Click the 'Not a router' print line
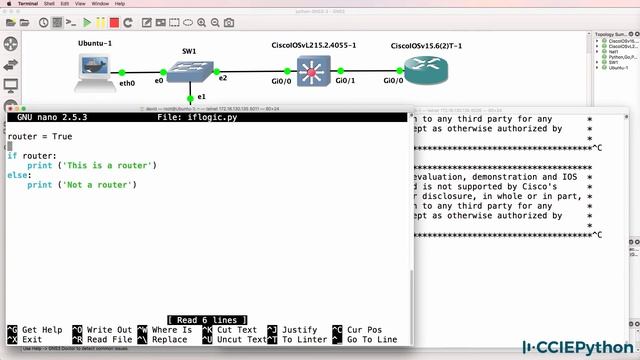 coord(82,185)
